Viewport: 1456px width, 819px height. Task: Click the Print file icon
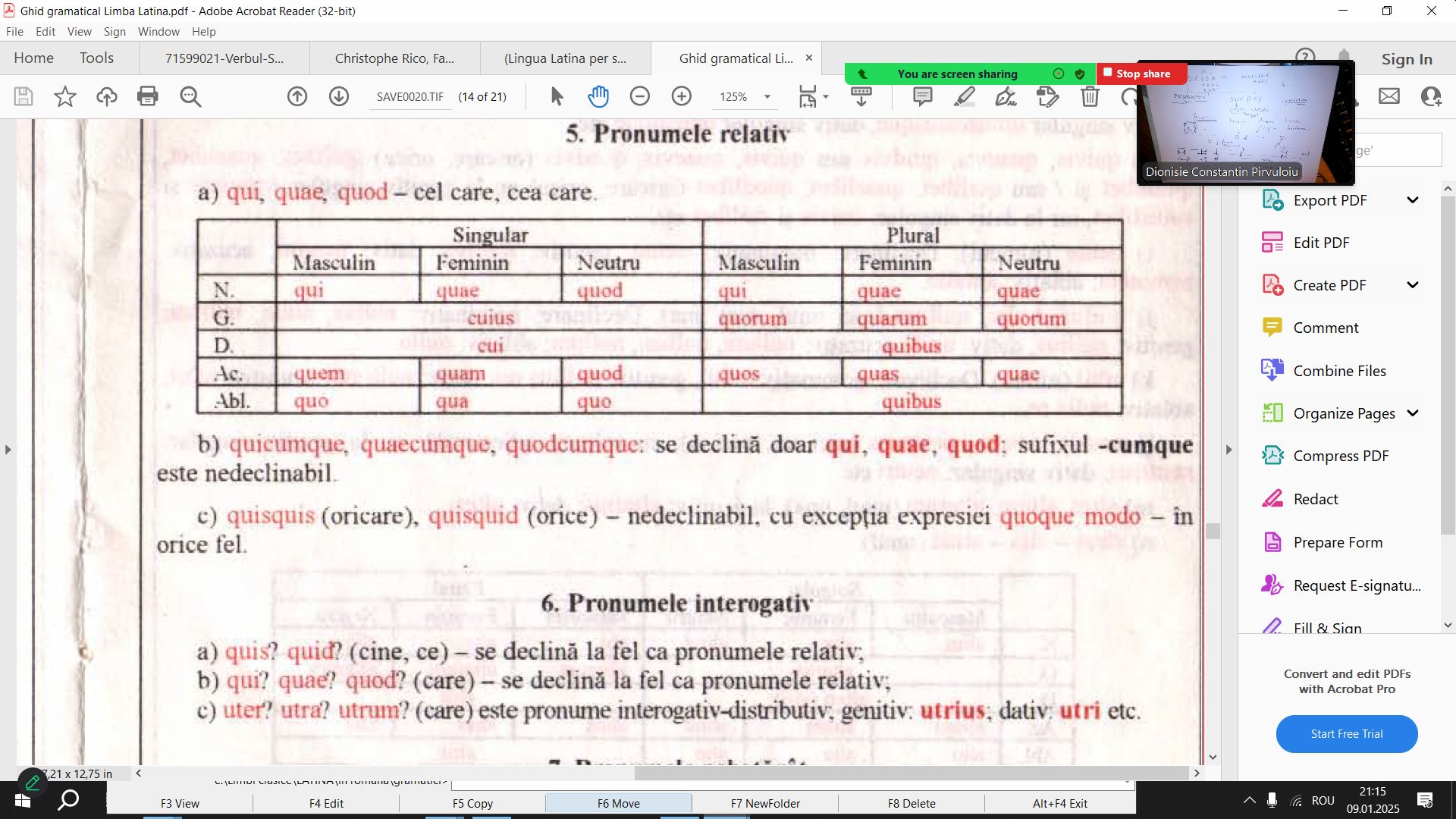pos(148,96)
